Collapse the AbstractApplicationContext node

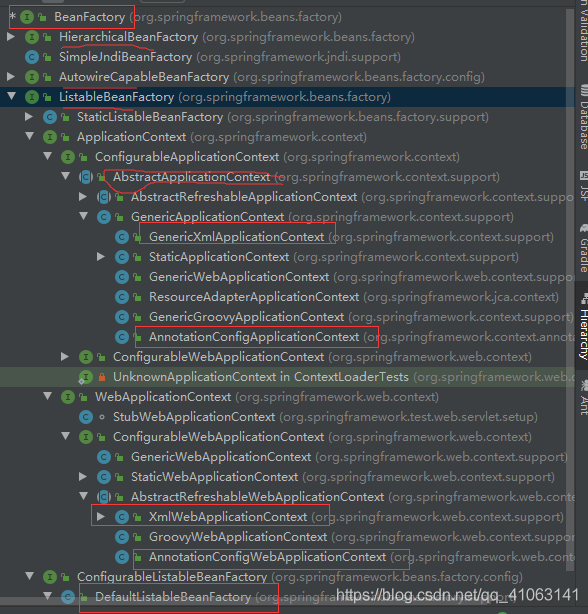click(66, 175)
